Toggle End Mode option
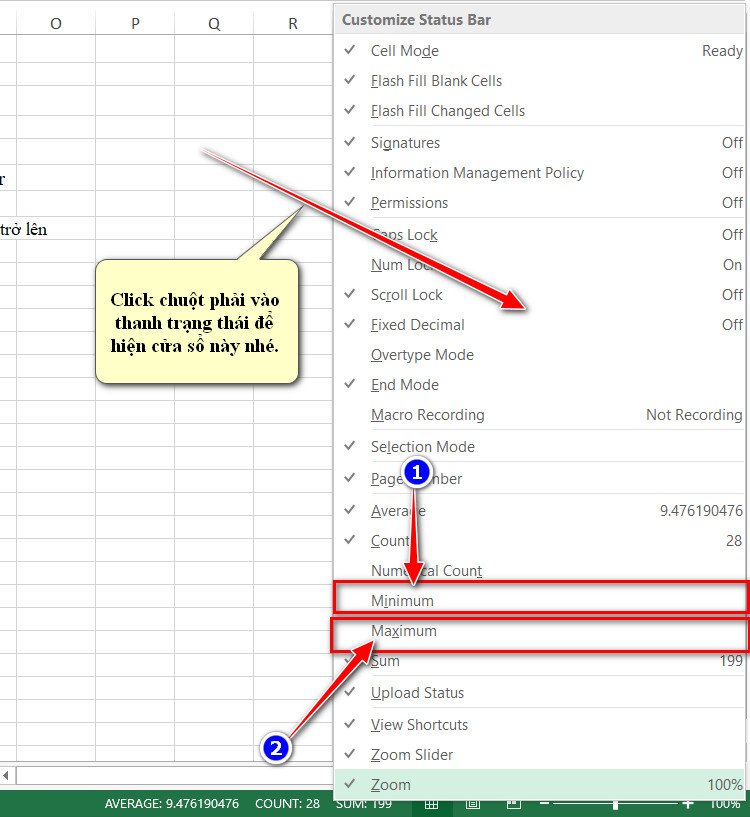This screenshot has width=750, height=817. (539, 385)
